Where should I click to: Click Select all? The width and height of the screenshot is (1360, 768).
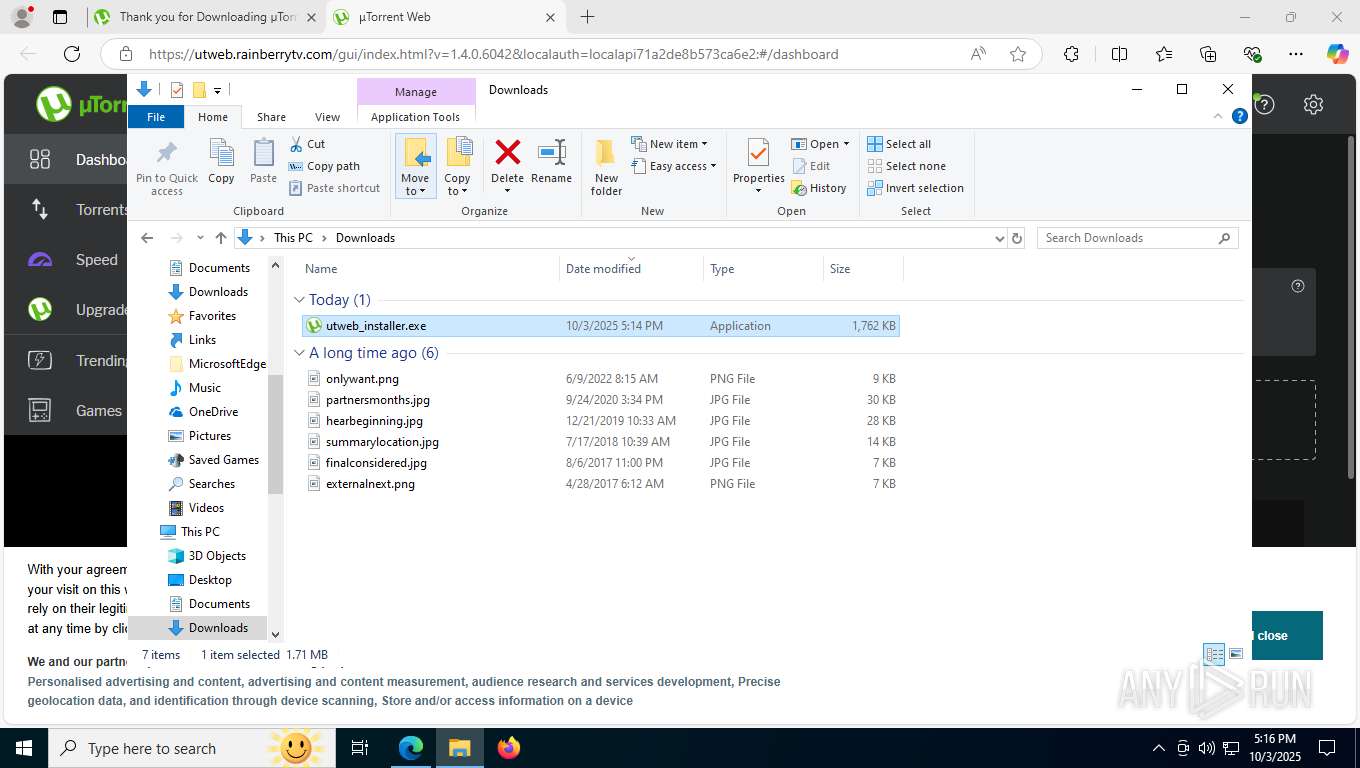point(899,144)
